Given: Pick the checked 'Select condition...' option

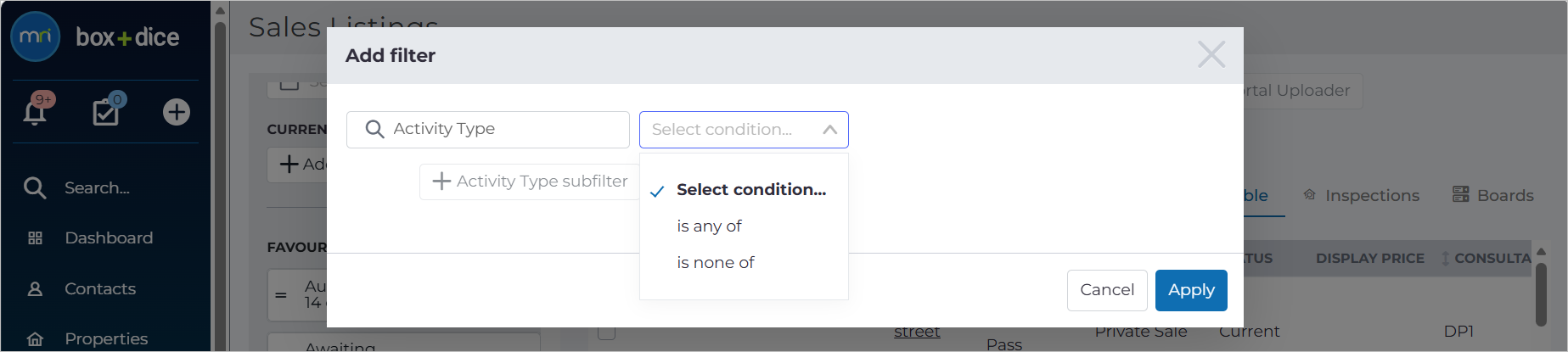Looking at the screenshot, I should click(751, 190).
